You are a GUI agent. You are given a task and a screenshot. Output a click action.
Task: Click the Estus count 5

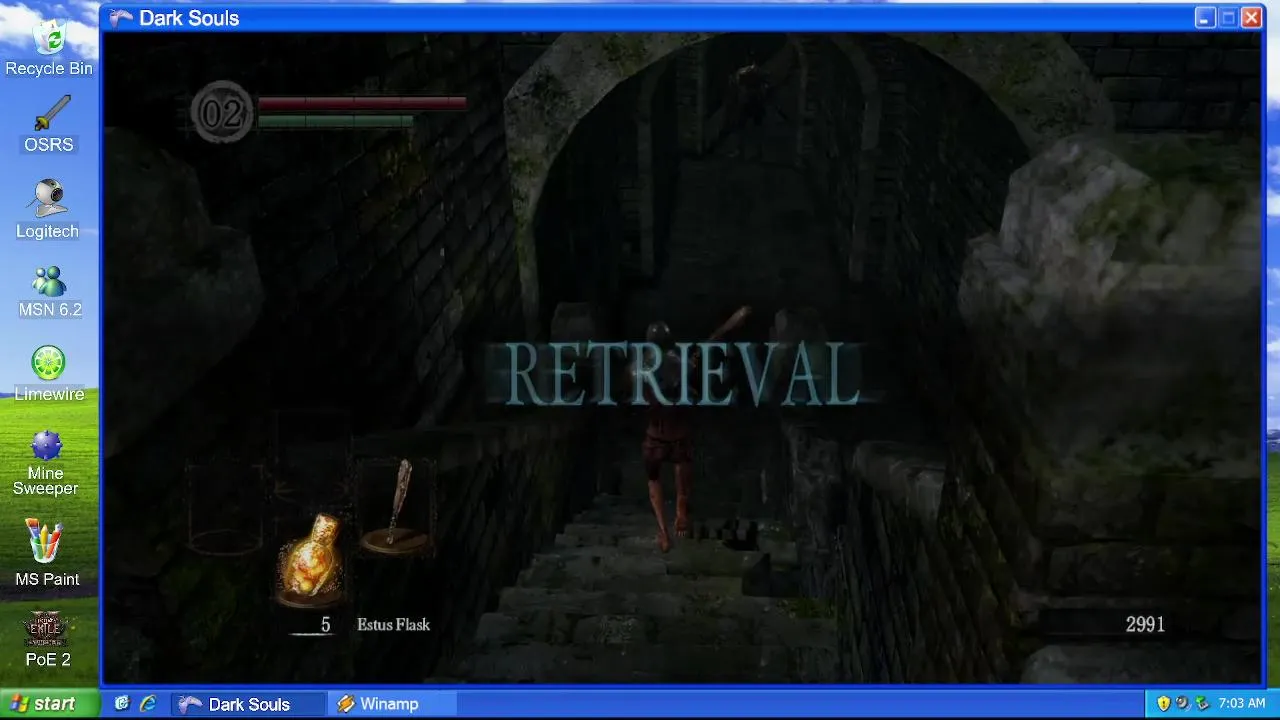325,625
